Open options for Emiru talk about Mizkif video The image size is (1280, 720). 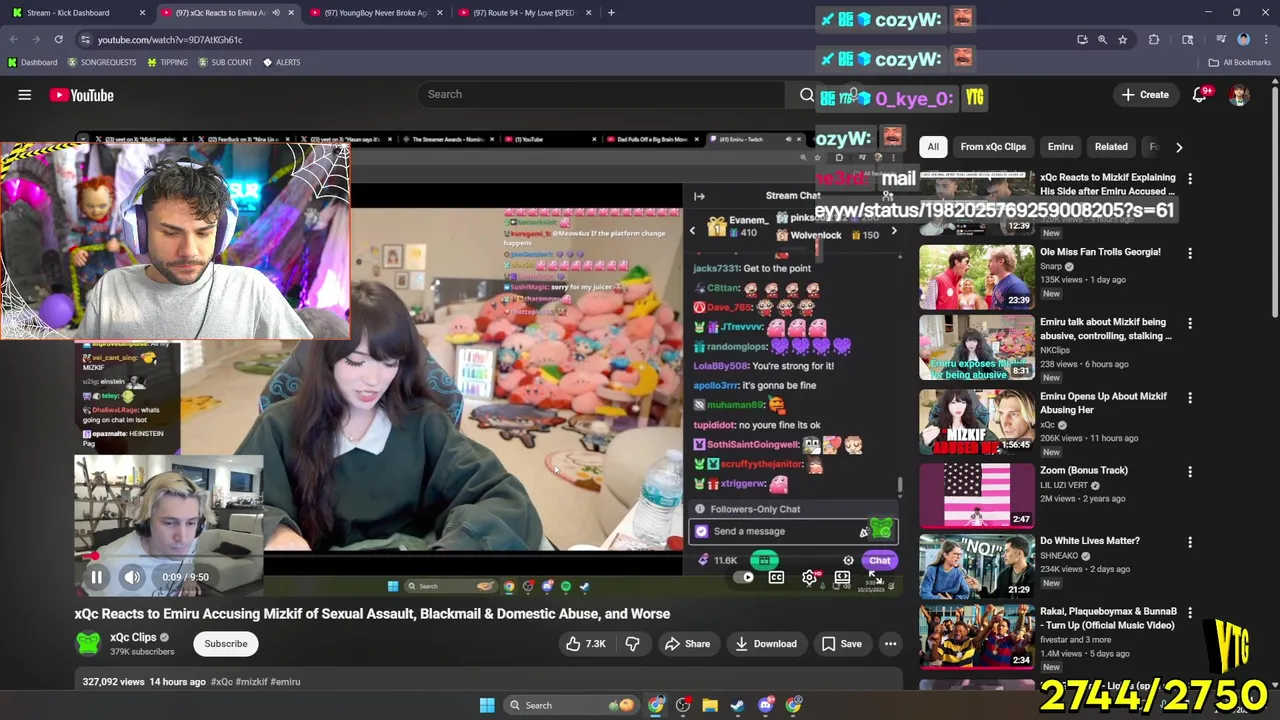[1190, 324]
